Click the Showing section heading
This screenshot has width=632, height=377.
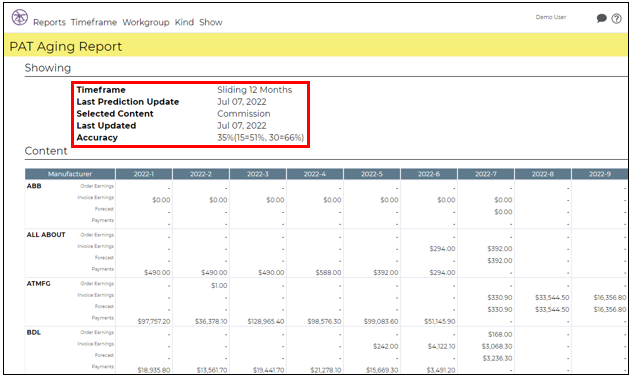click(x=48, y=68)
